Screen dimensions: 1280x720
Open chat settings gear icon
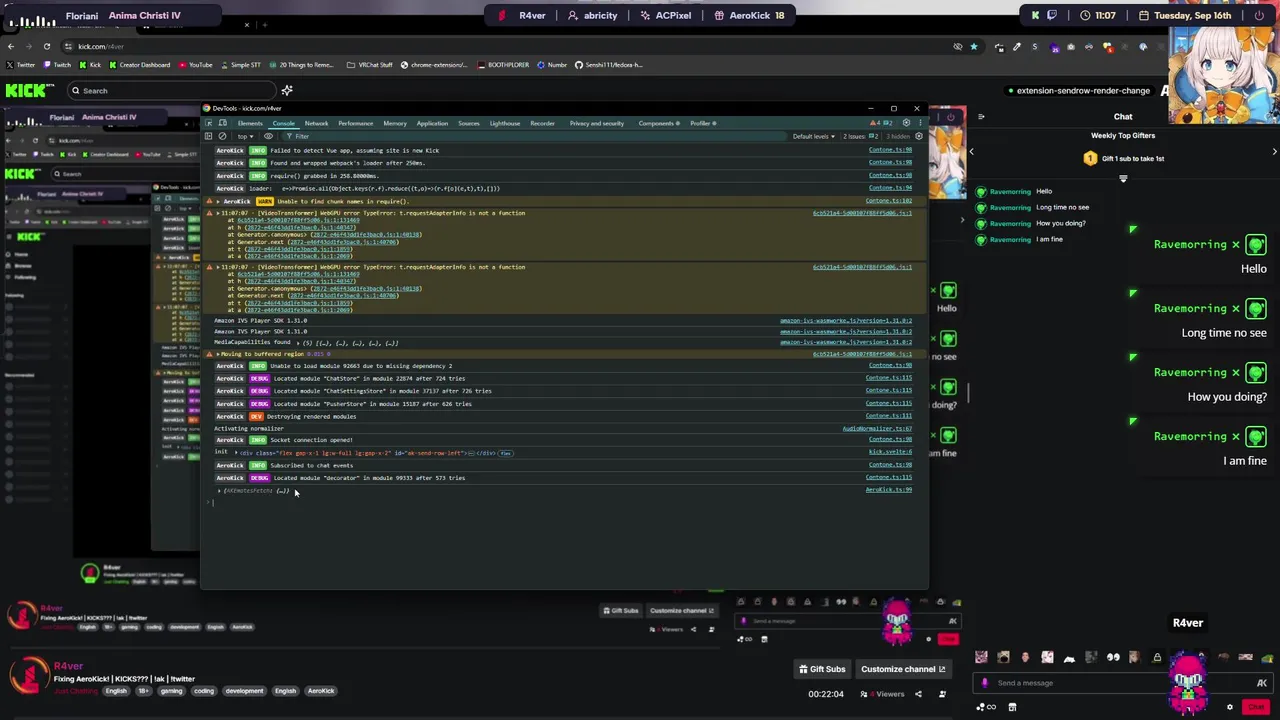pos(1230,707)
